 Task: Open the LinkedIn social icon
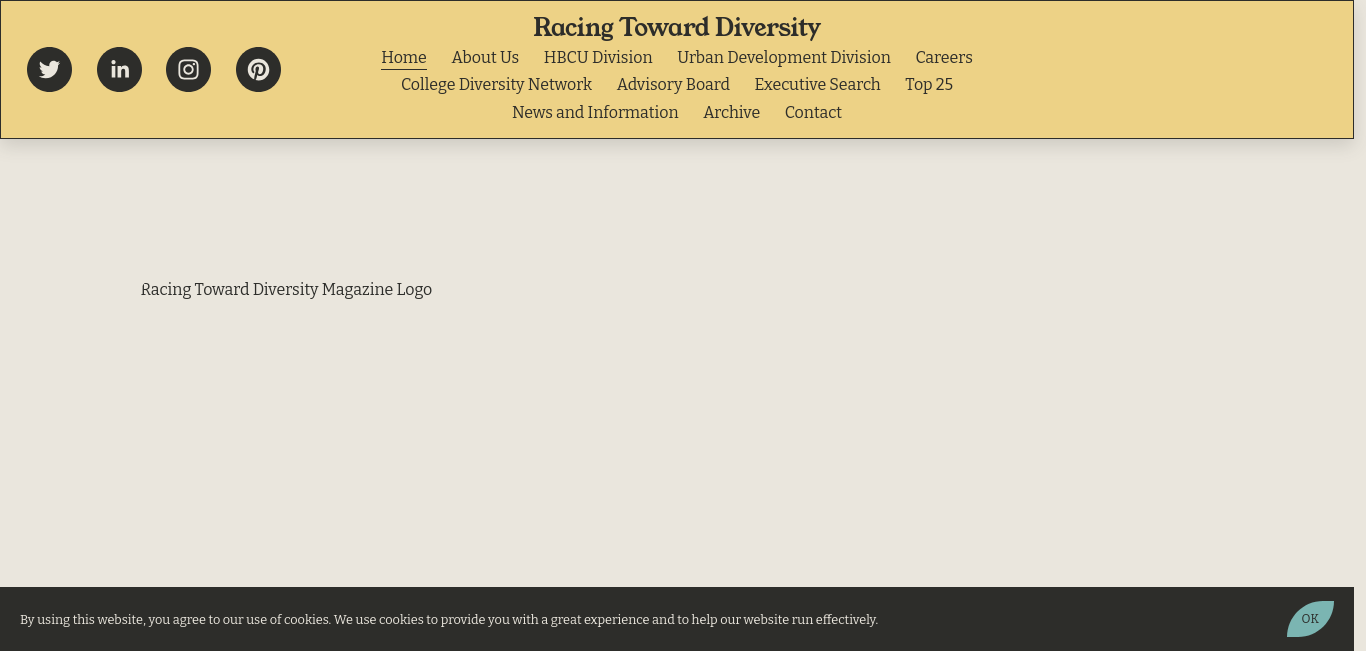tap(119, 69)
